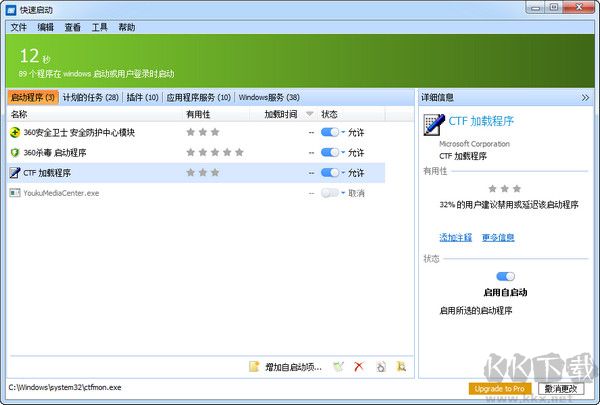
Task: Toggle startup switch for 360安全卫士
Action: click(x=329, y=132)
